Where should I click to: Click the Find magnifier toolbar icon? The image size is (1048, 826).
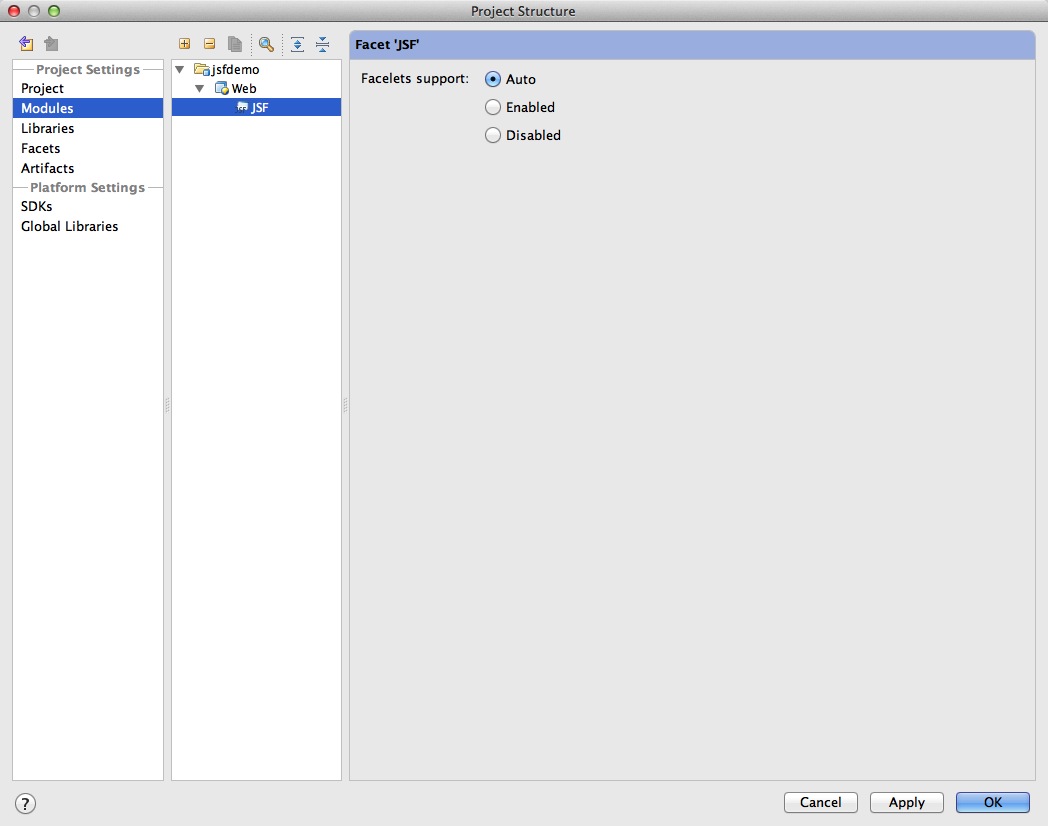point(266,44)
